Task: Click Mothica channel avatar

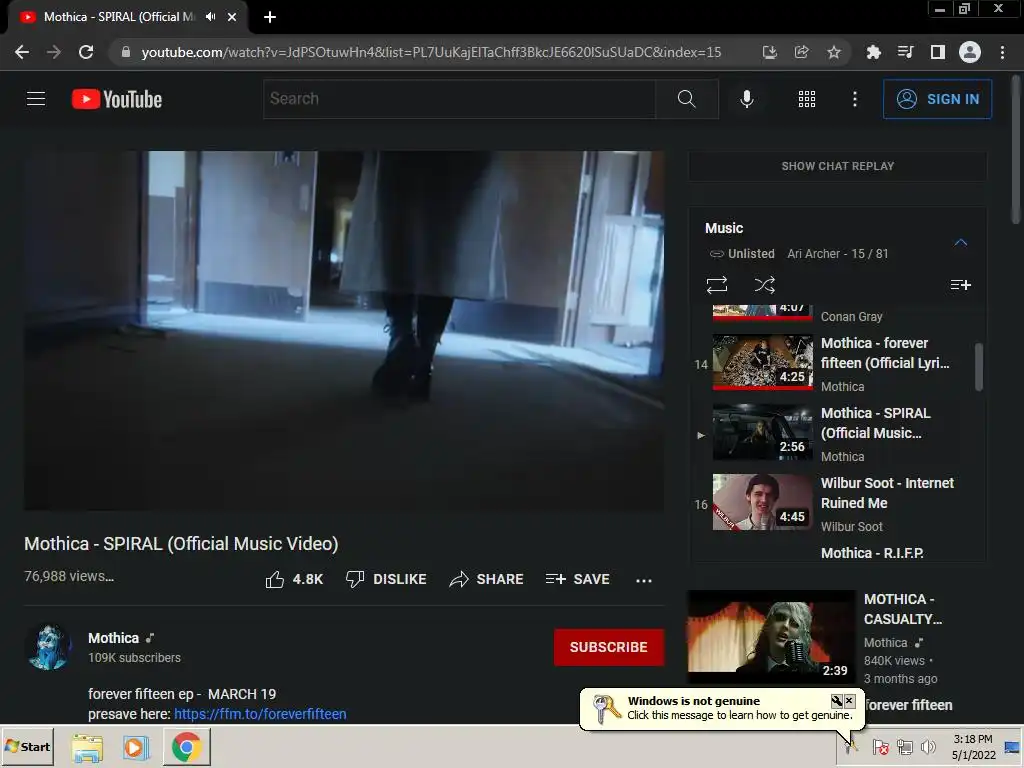Action: point(48,647)
